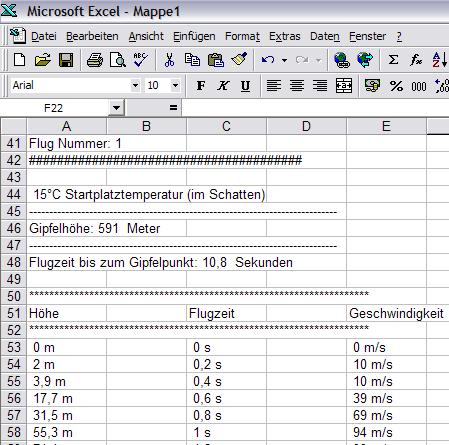The width and height of the screenshot is (449, 445).
Task: Select column B header
Action: (x=146, y=126)
